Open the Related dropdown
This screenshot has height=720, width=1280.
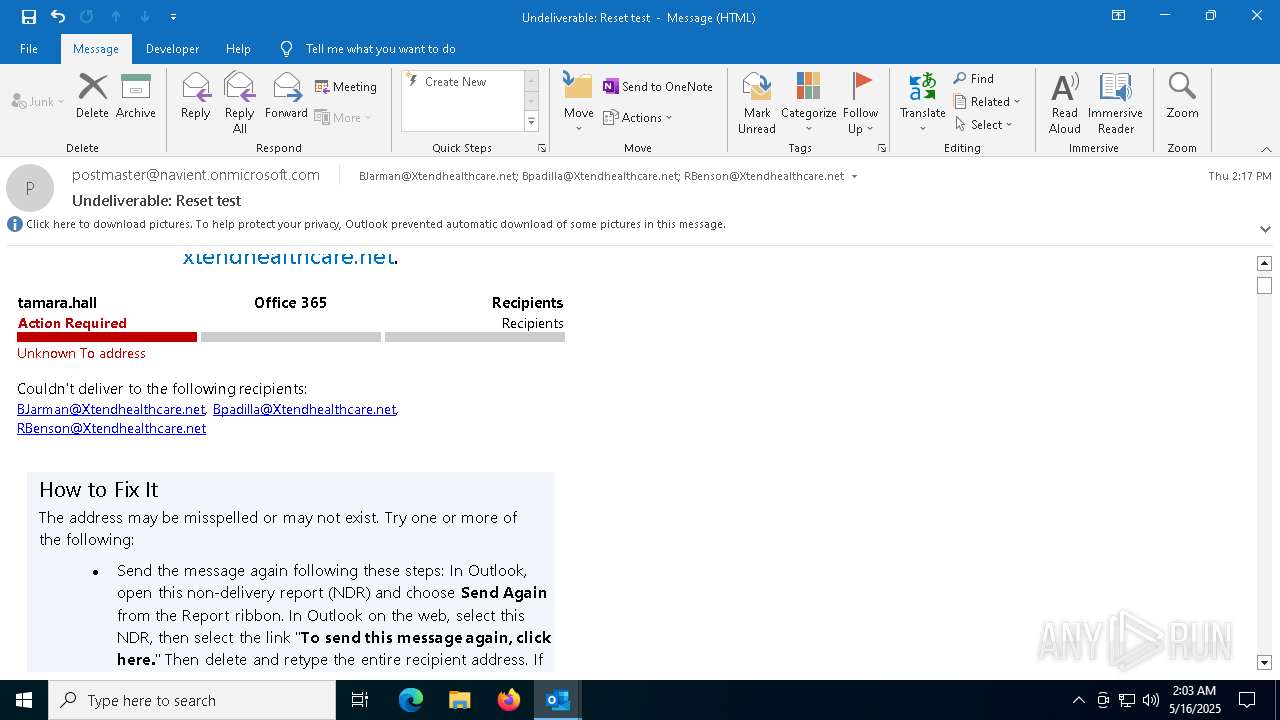[987, 101]
